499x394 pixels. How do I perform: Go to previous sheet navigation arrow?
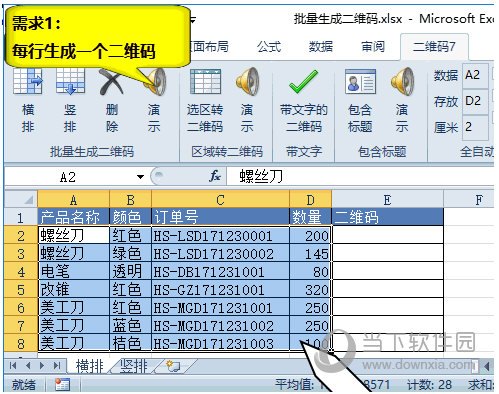point(28,366)
